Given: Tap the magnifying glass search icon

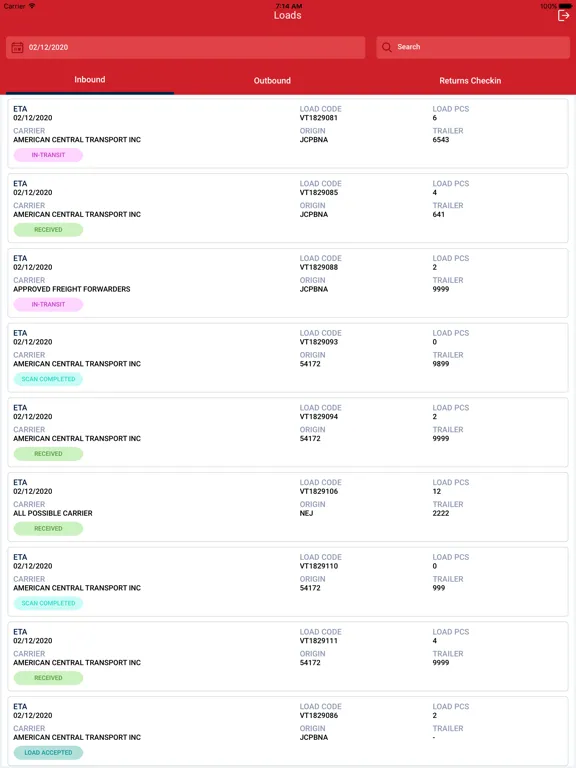Looking at the screenshot, I should coord(386,47).
